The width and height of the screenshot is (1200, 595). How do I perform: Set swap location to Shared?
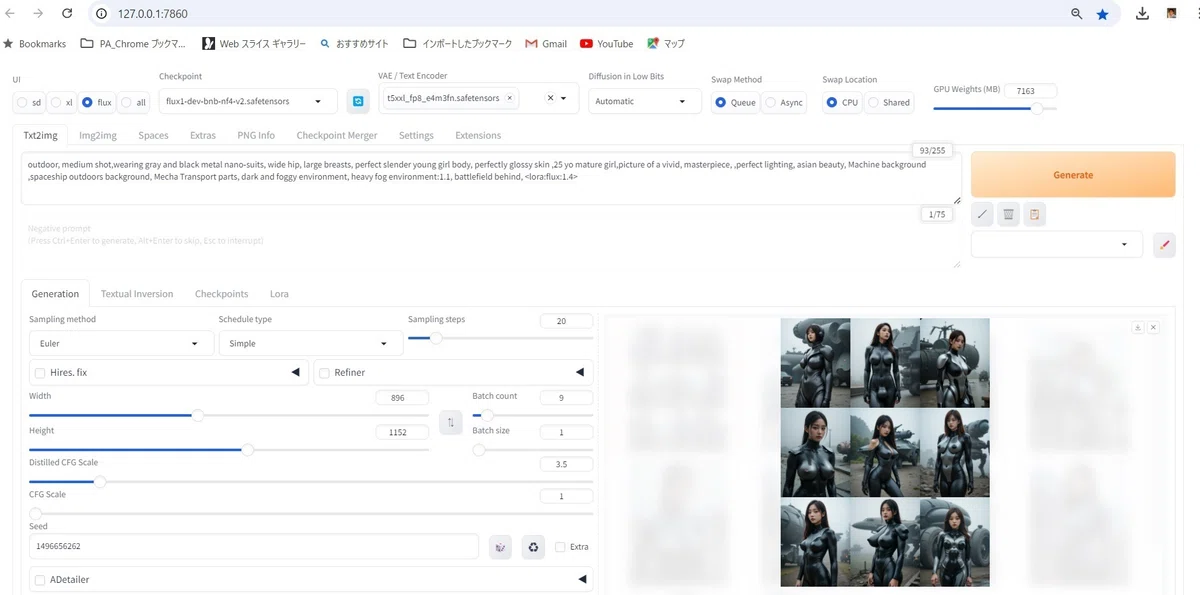[873, 102]
